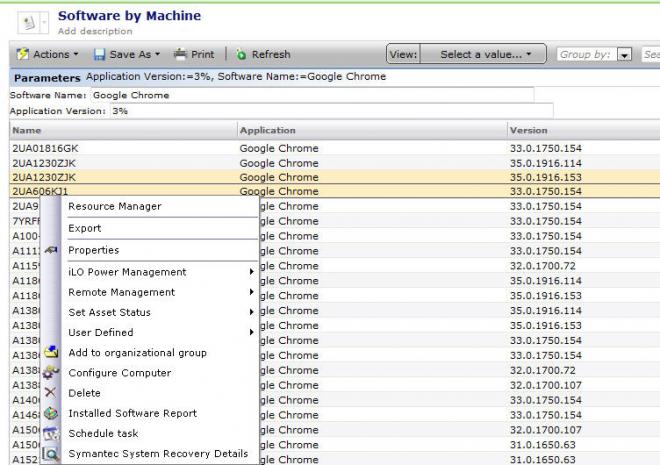Click Add description under the title
This screenshot has height=465, width=660.
pos(95,31)
